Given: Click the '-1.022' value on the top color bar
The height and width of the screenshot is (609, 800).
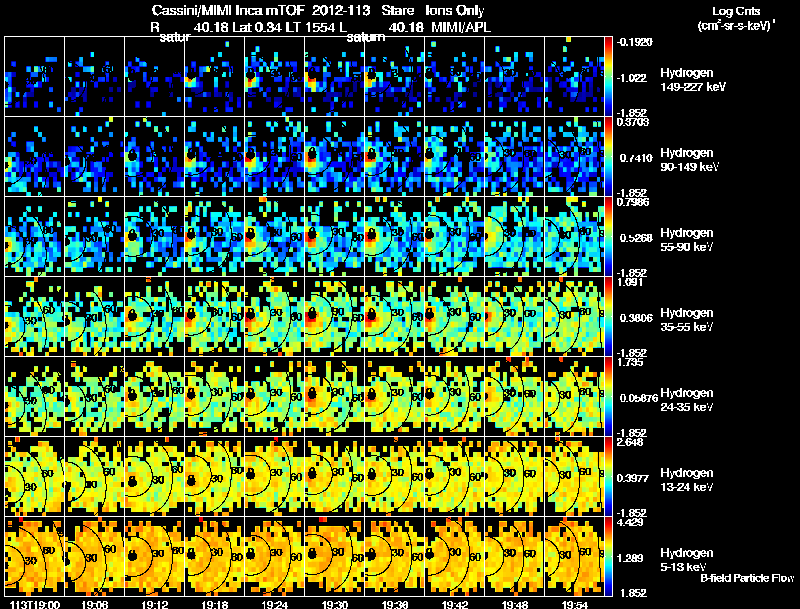Looking at the screenshot, I should click(x=632, y=78).
